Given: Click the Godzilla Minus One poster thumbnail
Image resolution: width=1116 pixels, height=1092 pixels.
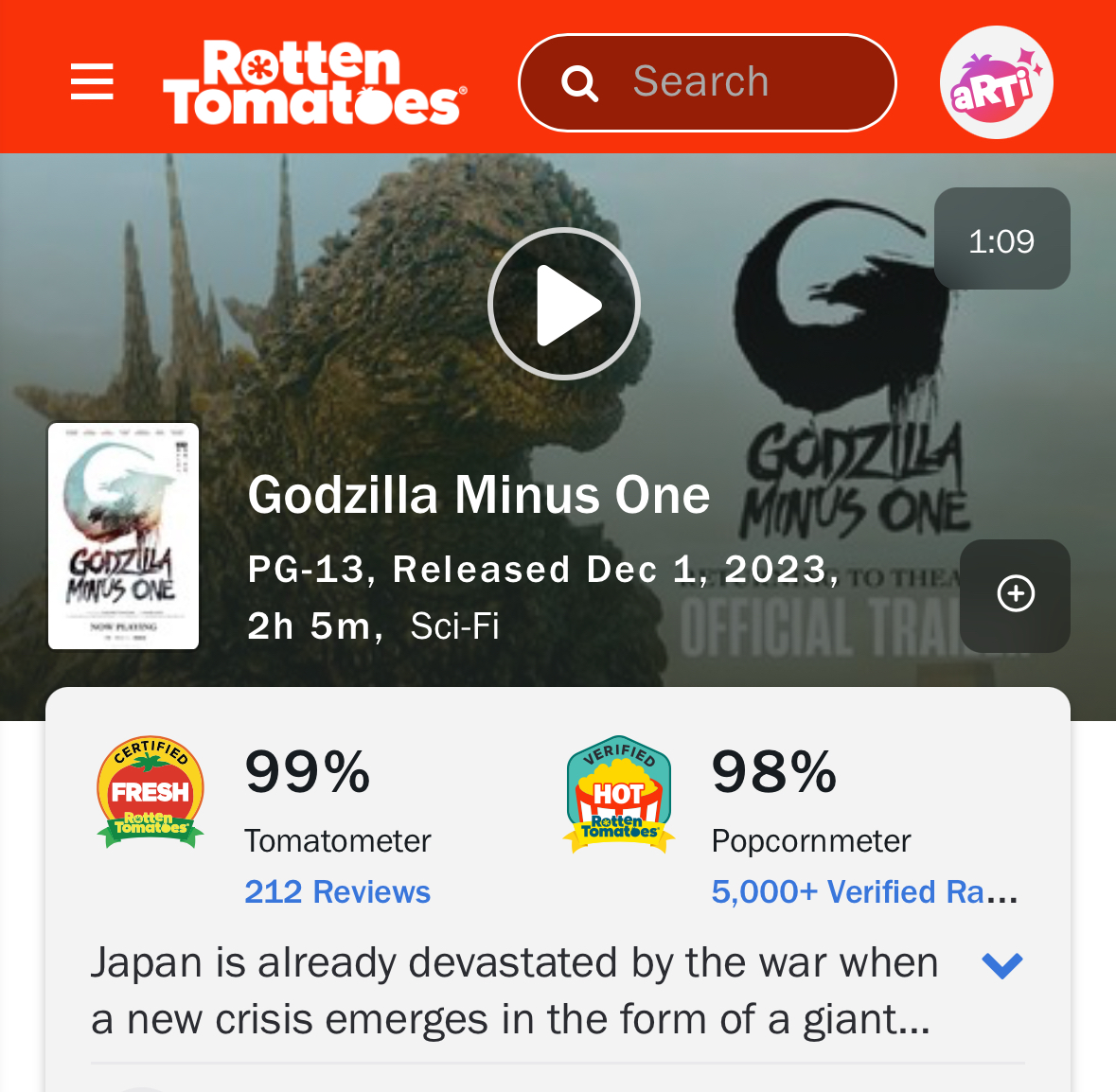Looking at the screenshot, I should [123, 536].
